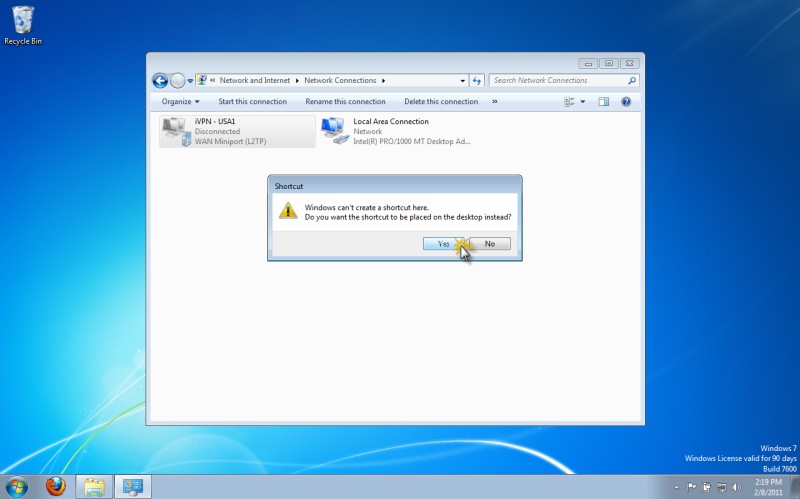This screenshot has width=800, height=499.
Task: Toggle the preview pane icon
Action: 604,102
